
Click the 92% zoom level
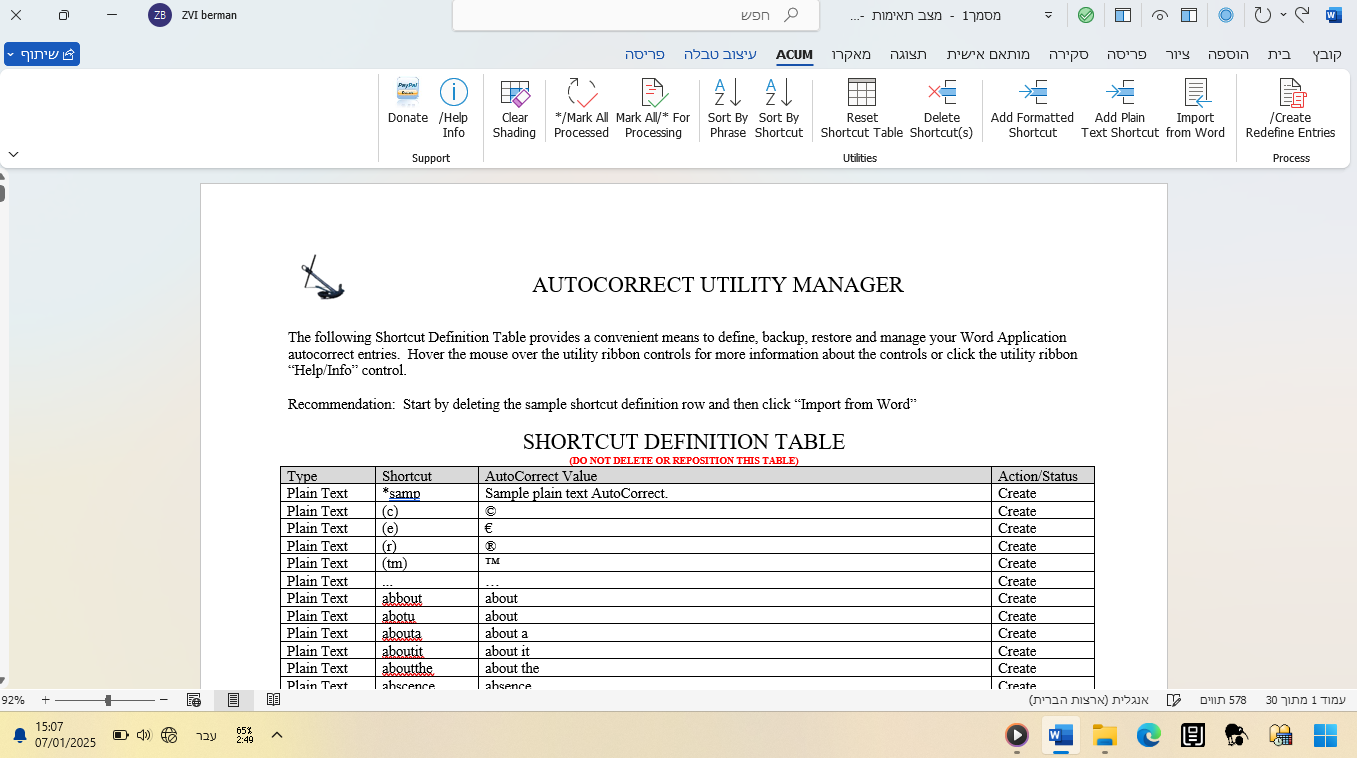tap(13, 700)
